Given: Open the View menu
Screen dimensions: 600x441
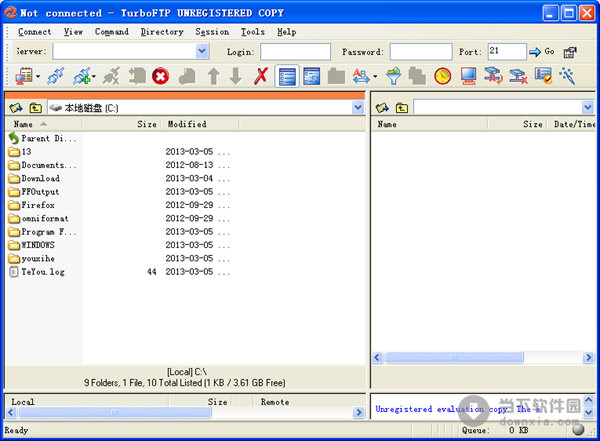Looking at the screenshot, I should pyautogui.click(x=73, y=32).
